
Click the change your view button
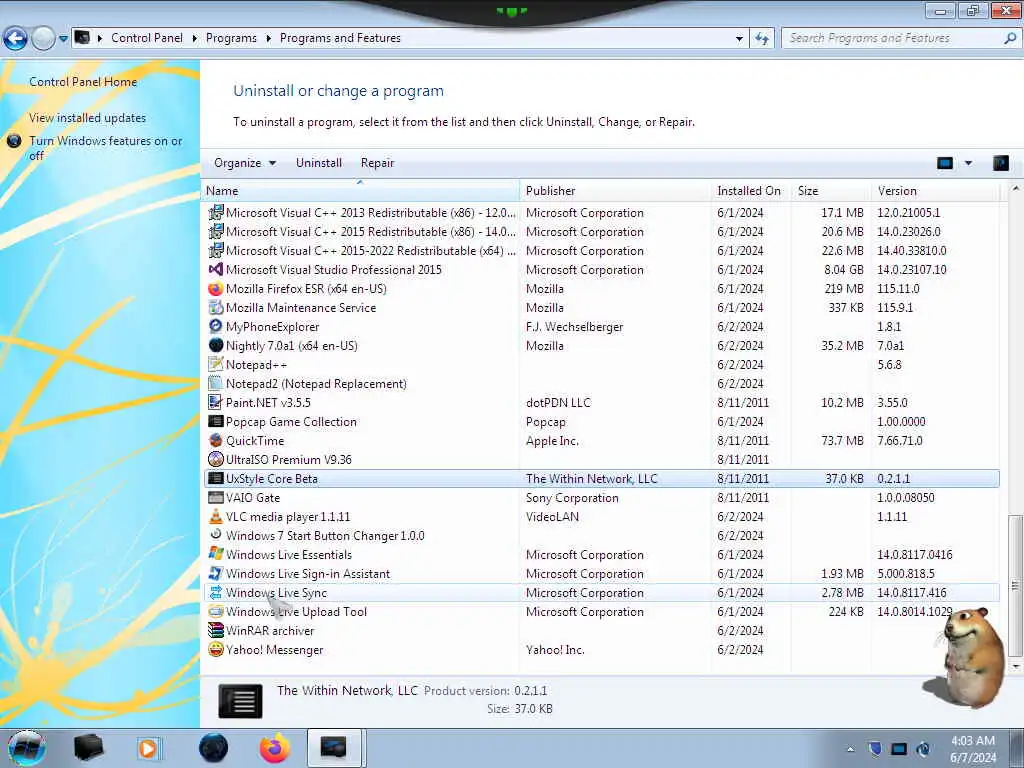pyautogui.click(x=945, y=163)
